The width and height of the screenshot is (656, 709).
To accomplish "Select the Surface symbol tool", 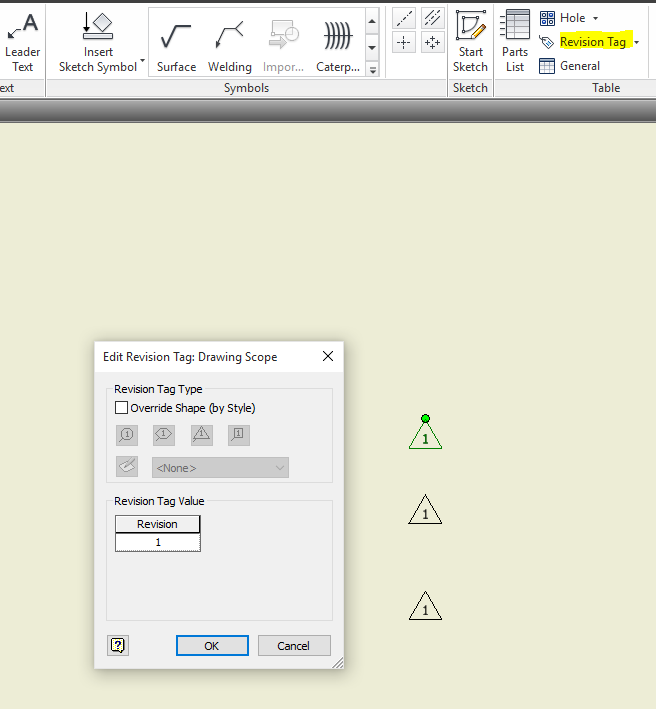I will (x=176, y=48).
